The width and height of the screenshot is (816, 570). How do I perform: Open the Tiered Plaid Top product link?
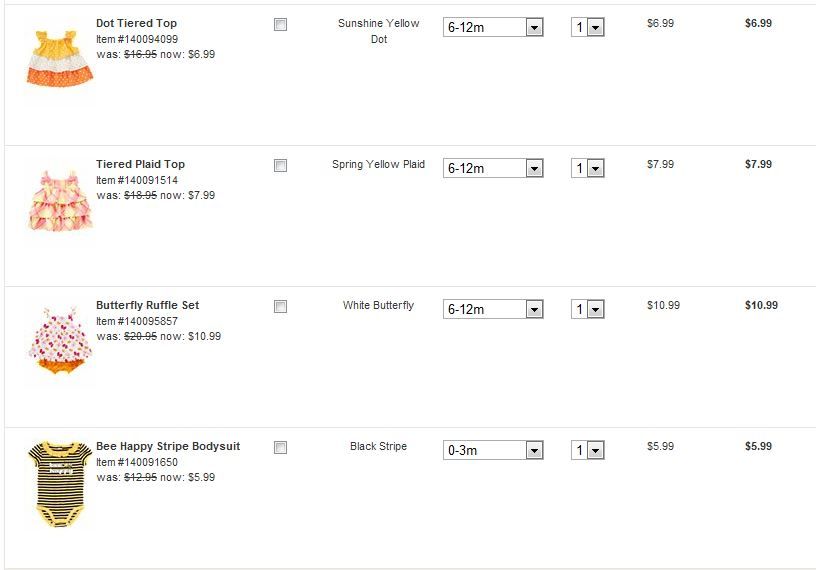pos(140,164)
